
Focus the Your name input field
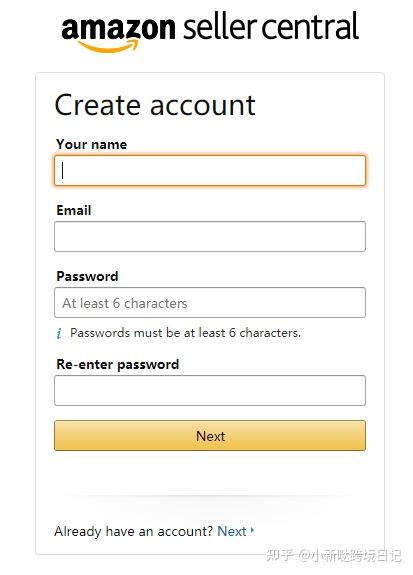click(210, 171)
